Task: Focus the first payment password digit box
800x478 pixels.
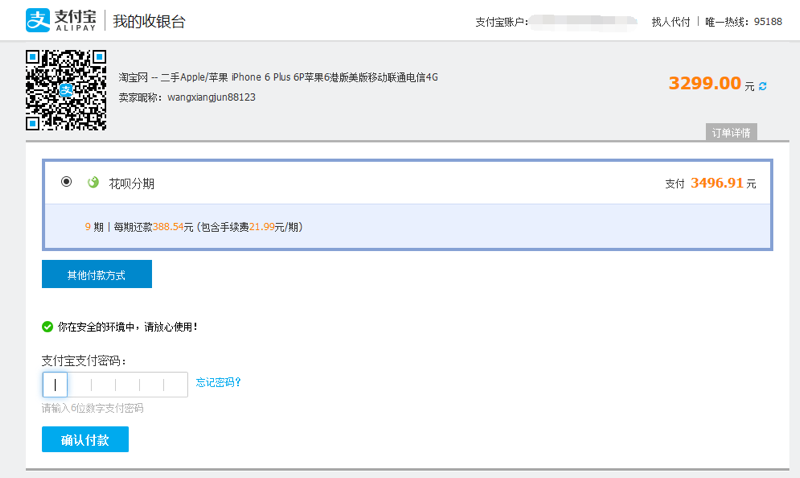Action: 55,385
